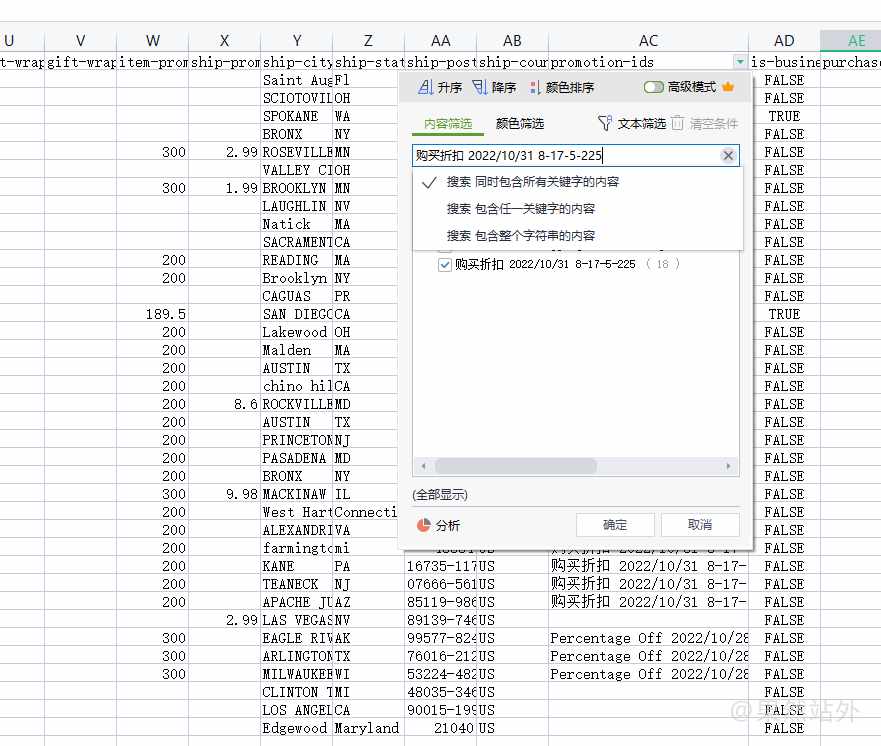Clear the filter search box text
Image resolution: width=881 pixels, height=746 pixels.
click(728, 156)
